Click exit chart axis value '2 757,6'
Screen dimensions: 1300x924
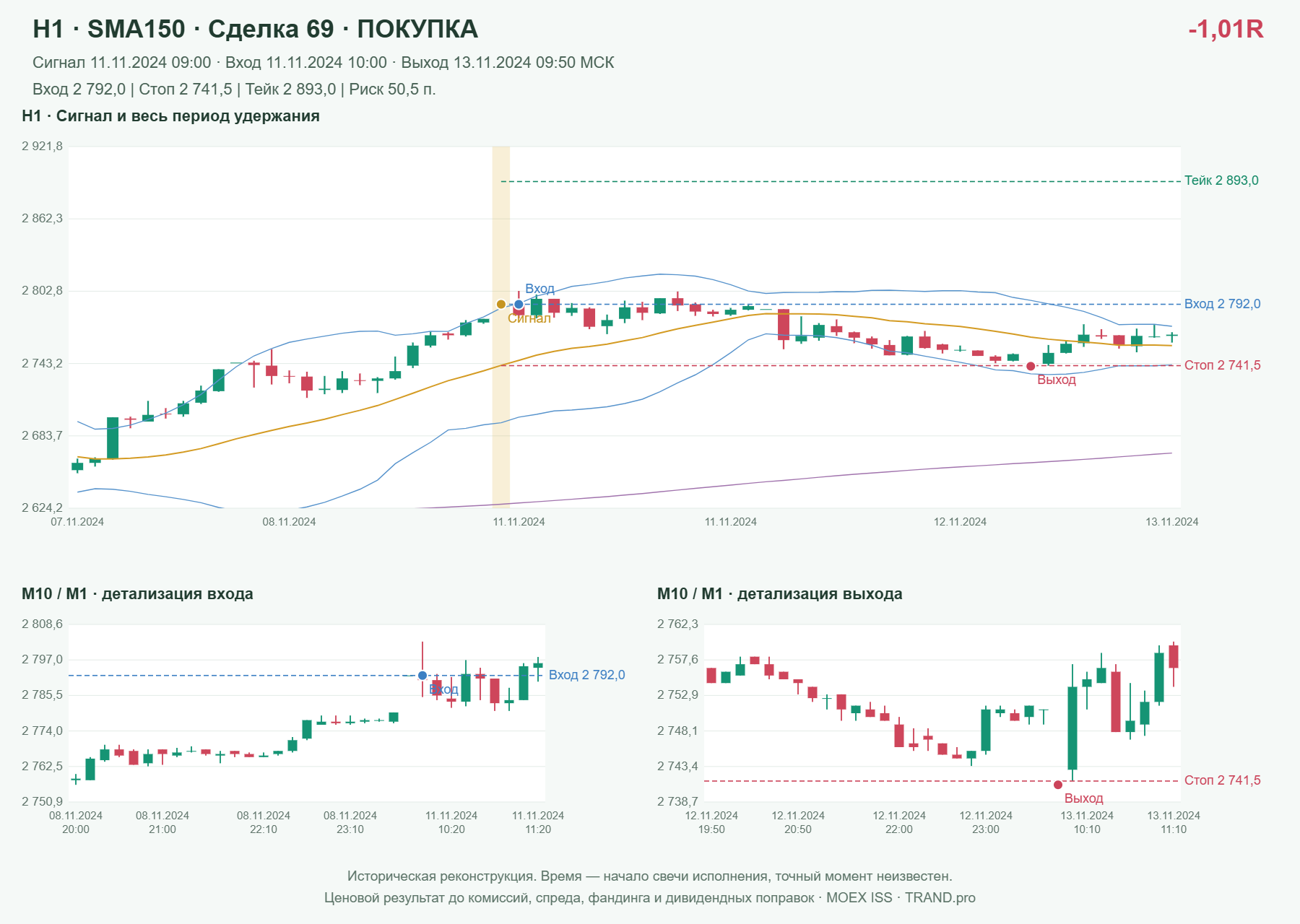[677, 660]
